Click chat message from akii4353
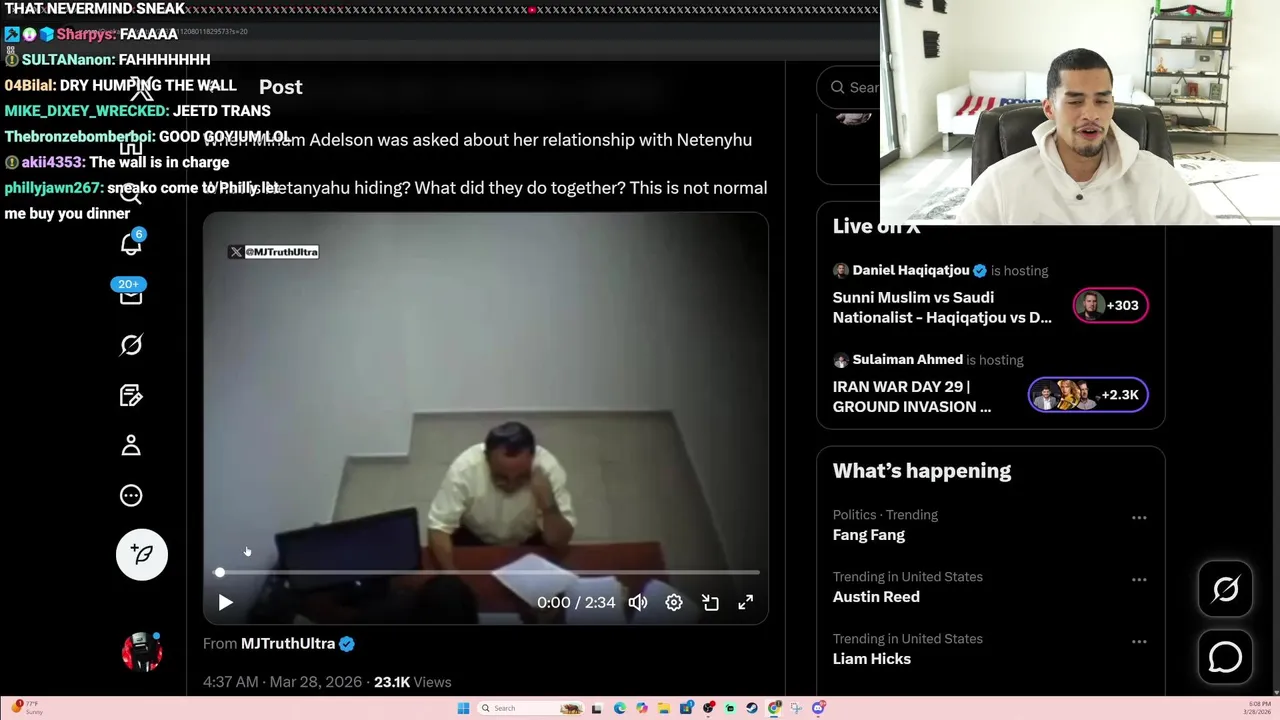This screenshot has height=720, width=1280. (x=117, y=162)
